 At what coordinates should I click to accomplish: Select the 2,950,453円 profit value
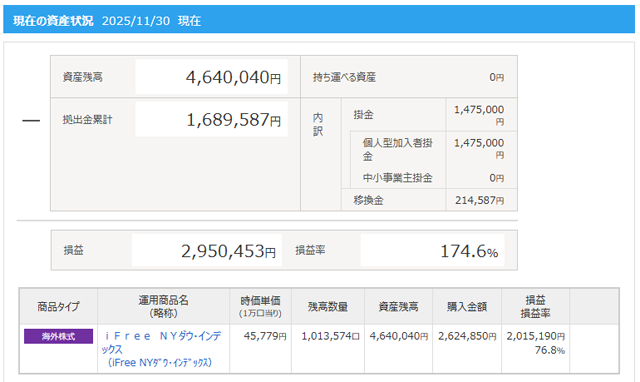[x=228, y=251]
